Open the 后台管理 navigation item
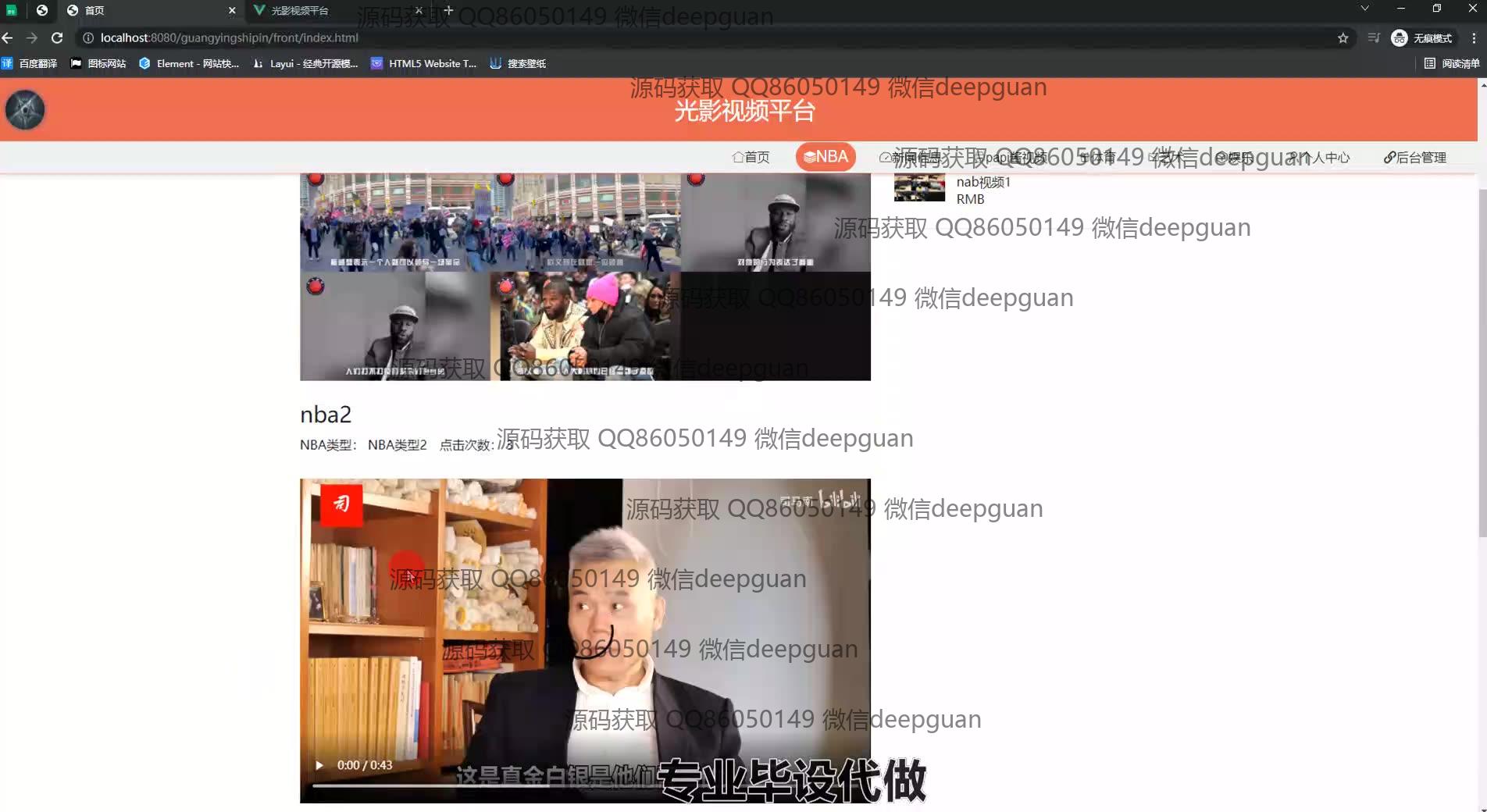 1415,157
